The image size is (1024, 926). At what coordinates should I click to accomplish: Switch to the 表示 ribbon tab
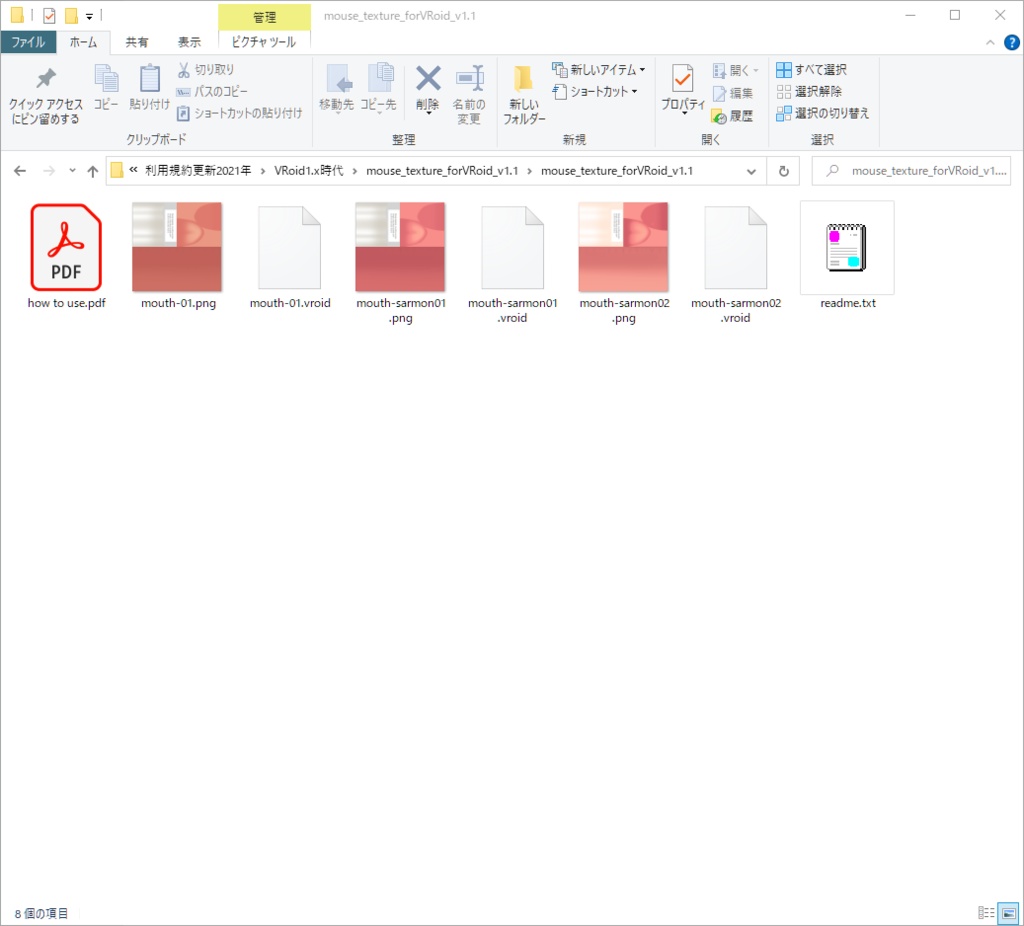coord(190,42)
